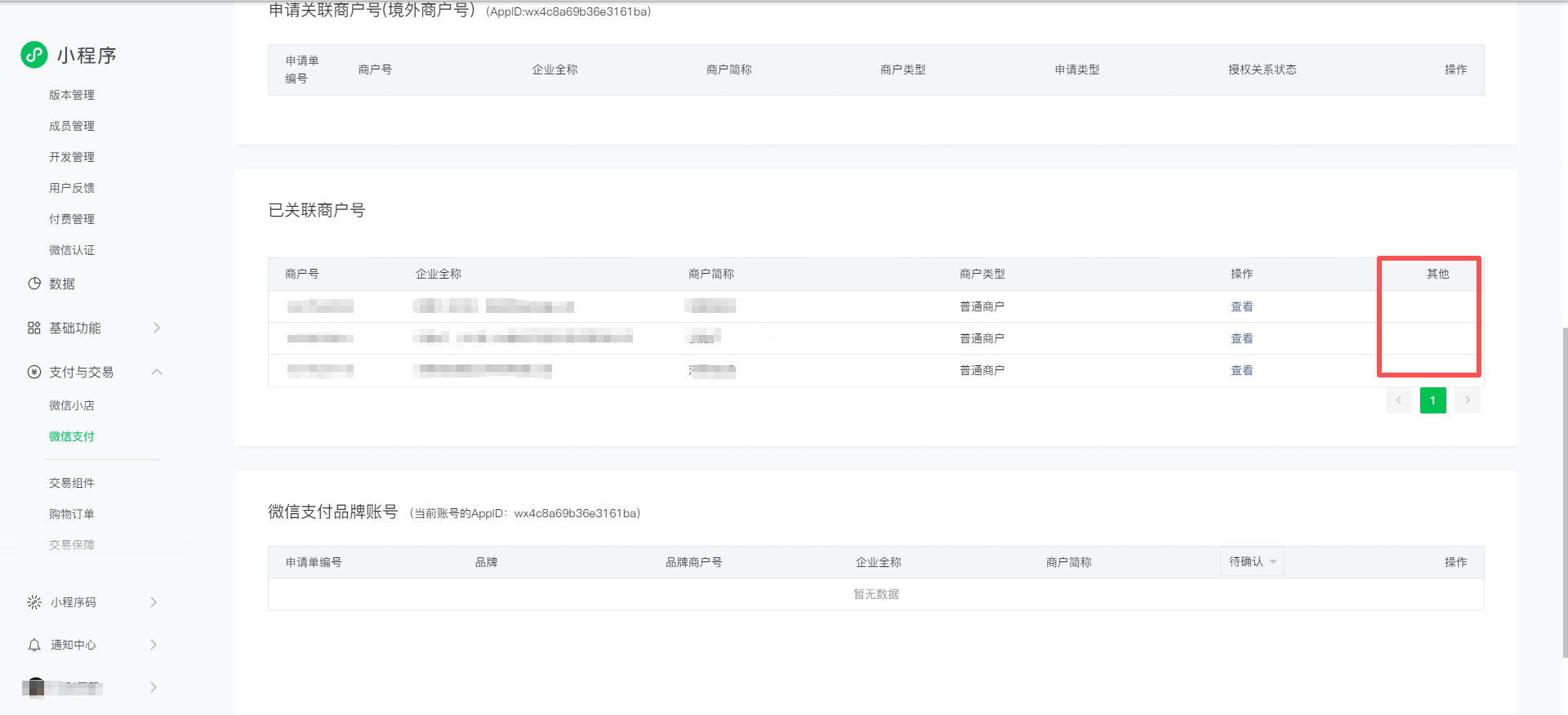
Task: Click the 支付与交易 yen icon
Action: pyautogui.click(x=34, y=372)
